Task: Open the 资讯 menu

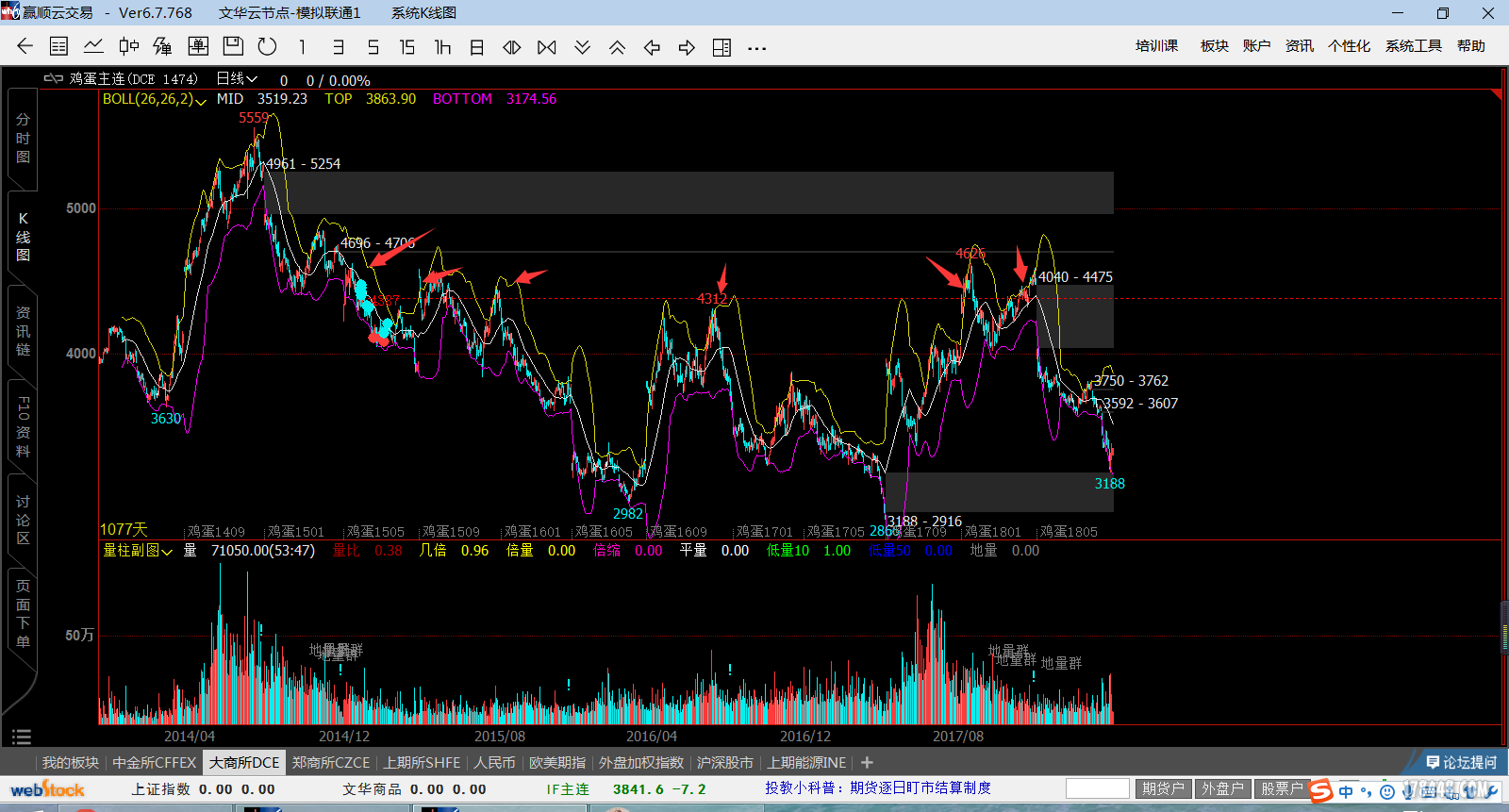Action: 1299,45
